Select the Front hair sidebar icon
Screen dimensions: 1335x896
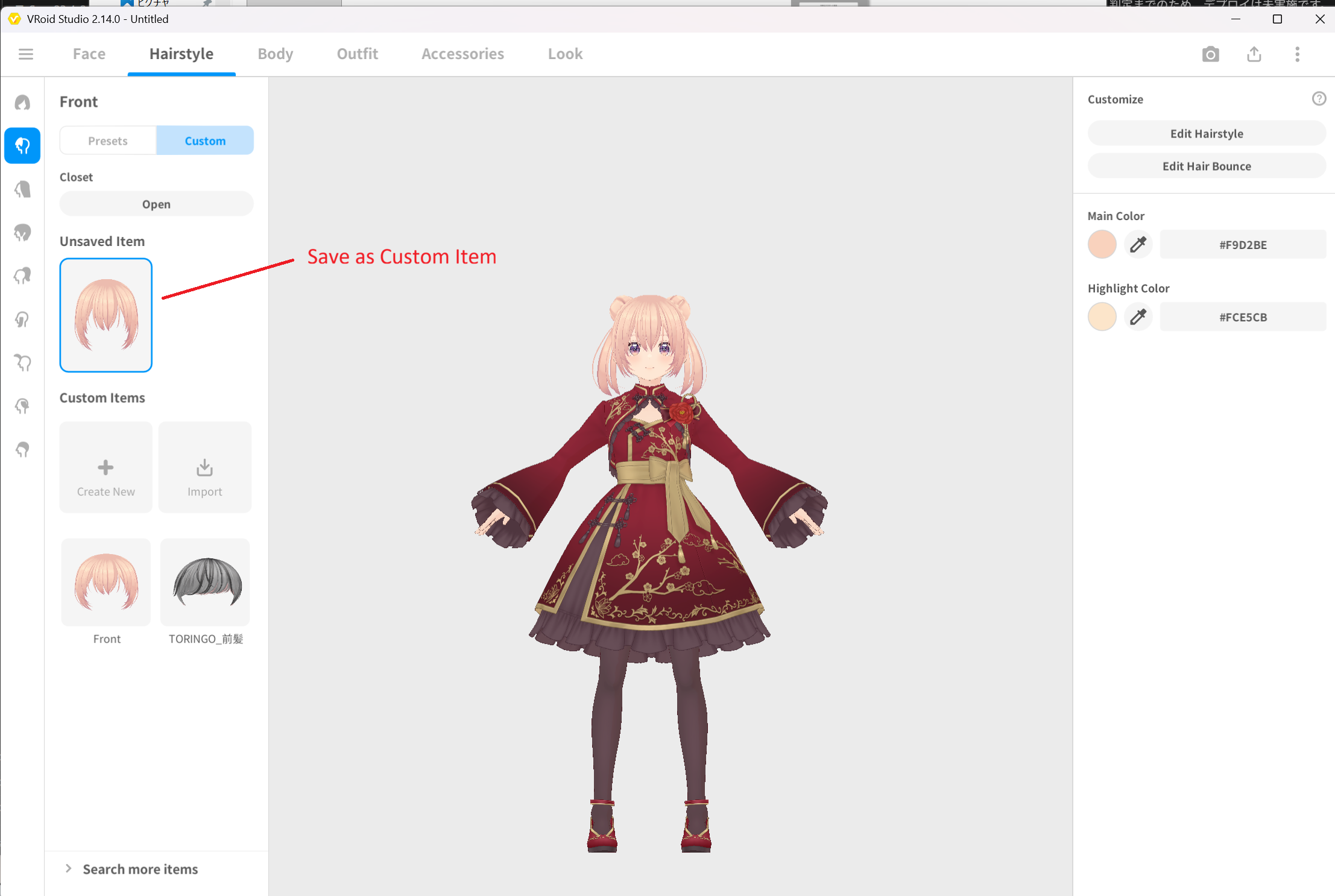click(x=22, y=145)
